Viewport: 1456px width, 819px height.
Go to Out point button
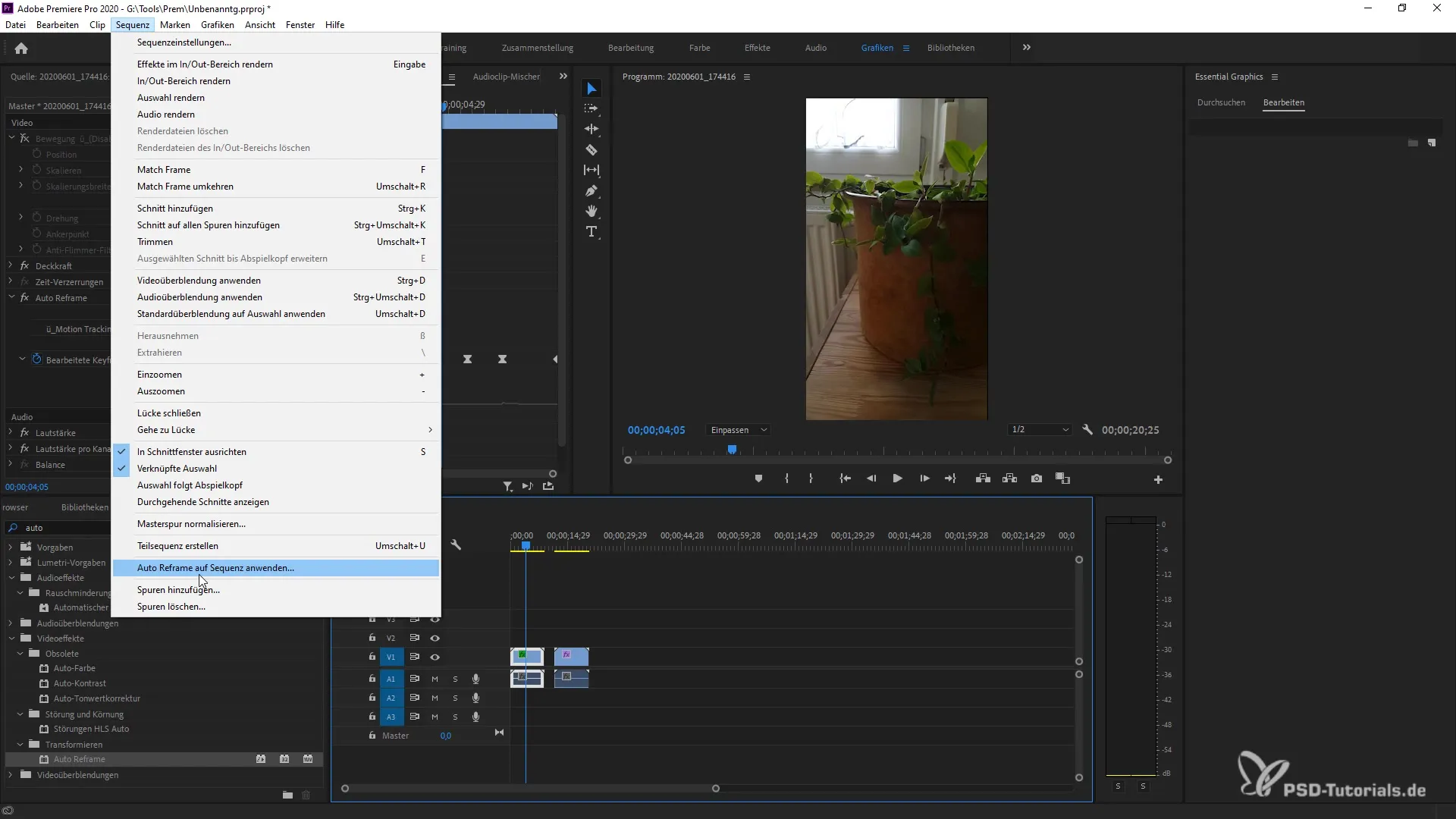tap(950, 479)
